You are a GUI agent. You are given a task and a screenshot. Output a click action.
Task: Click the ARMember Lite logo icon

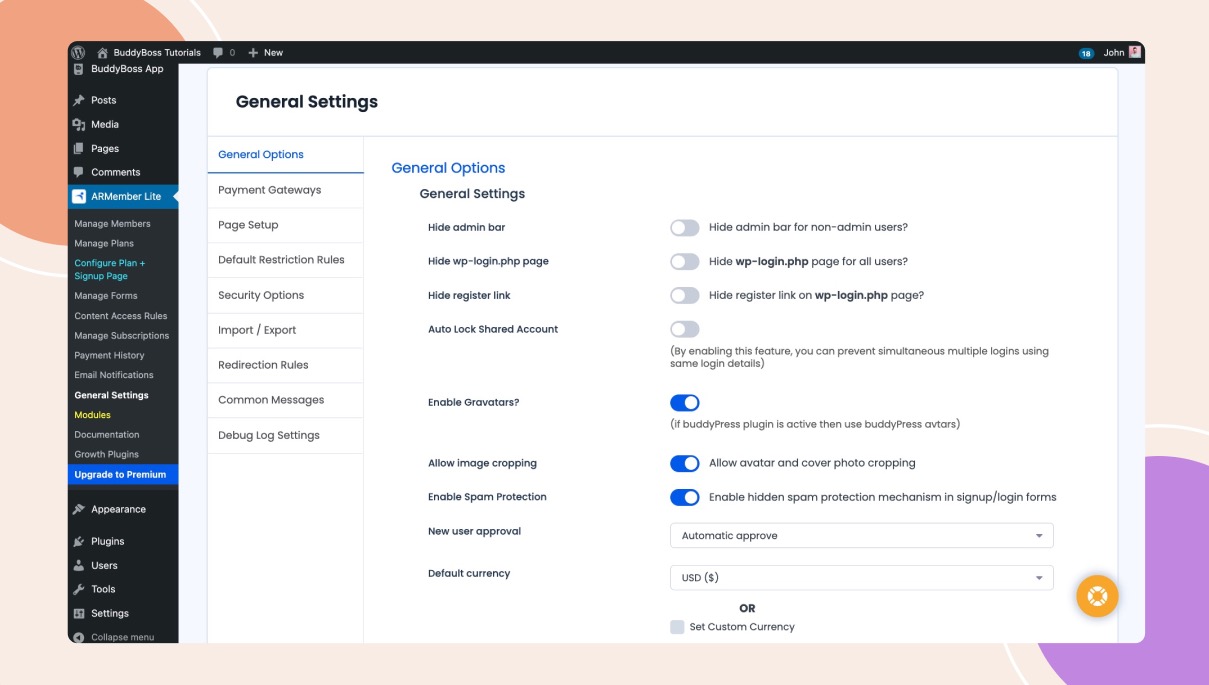coord(79,196)
